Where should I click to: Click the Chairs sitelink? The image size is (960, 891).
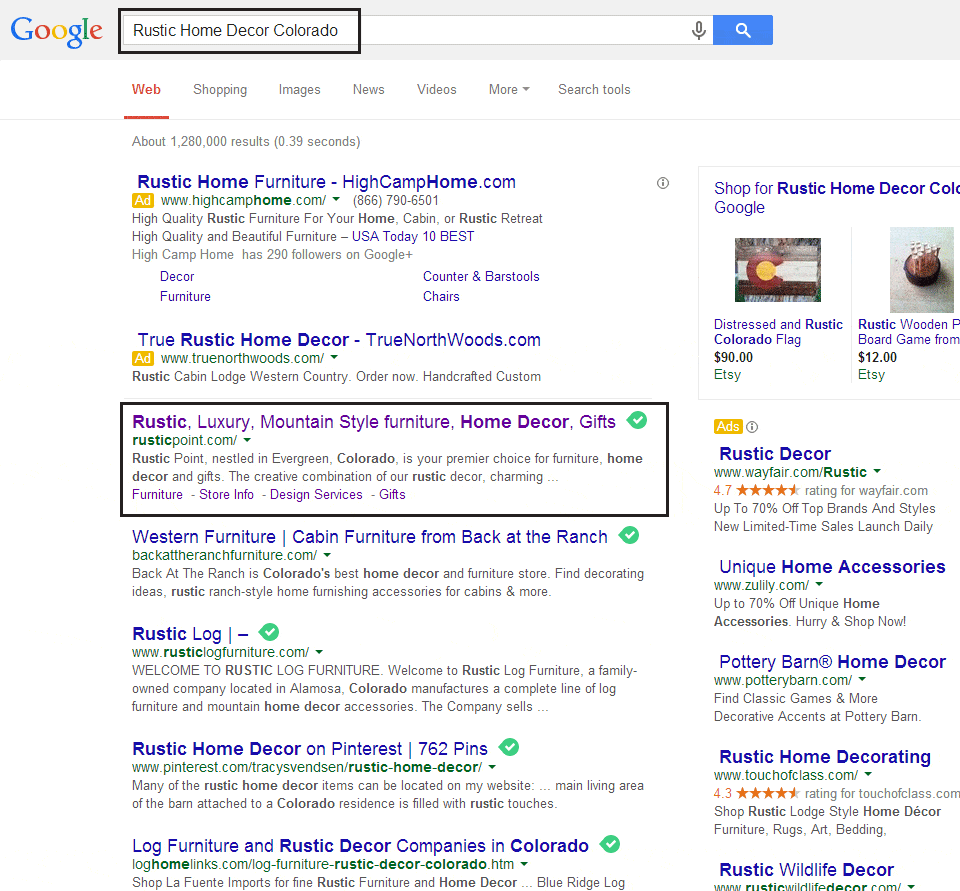click(441, 296)
